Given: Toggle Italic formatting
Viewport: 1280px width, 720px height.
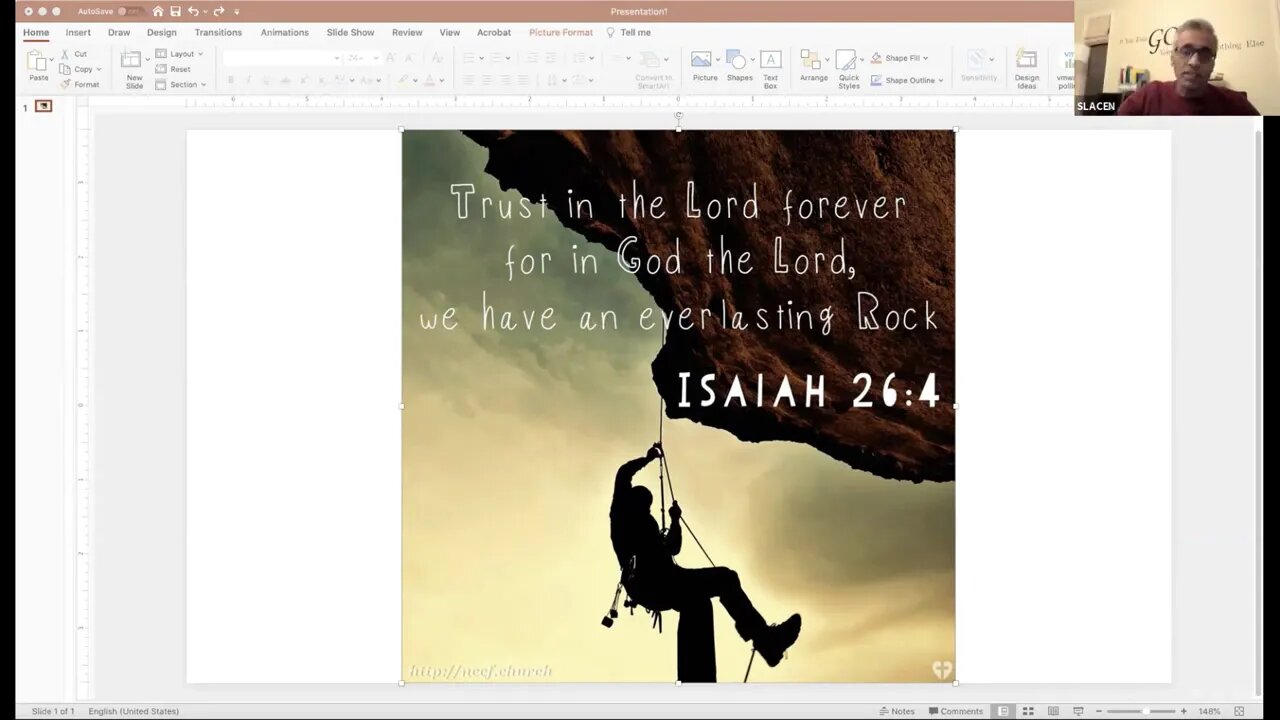Looking at the screenshot, I should (249, 80).
